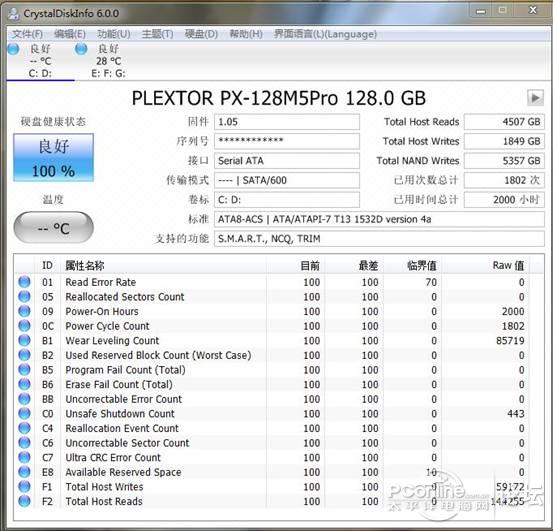This screenshot has height=531, width=553.
Task: Switch to the E: F: G: 28 °C drive tab
Action: coord(108,61)
